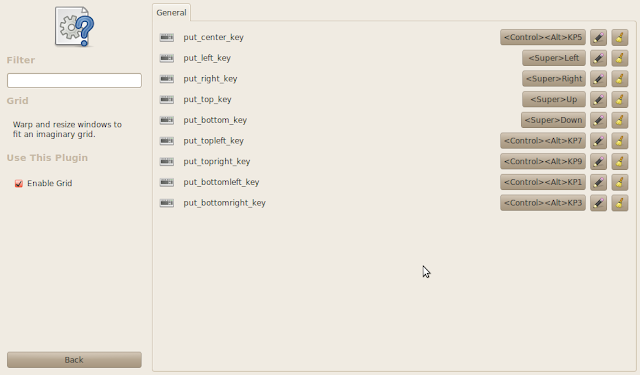Click the pencil edit icon for put_center_key
Image resolution: width=640 pixels, height=375 pixels.
[x=598, y=37]
